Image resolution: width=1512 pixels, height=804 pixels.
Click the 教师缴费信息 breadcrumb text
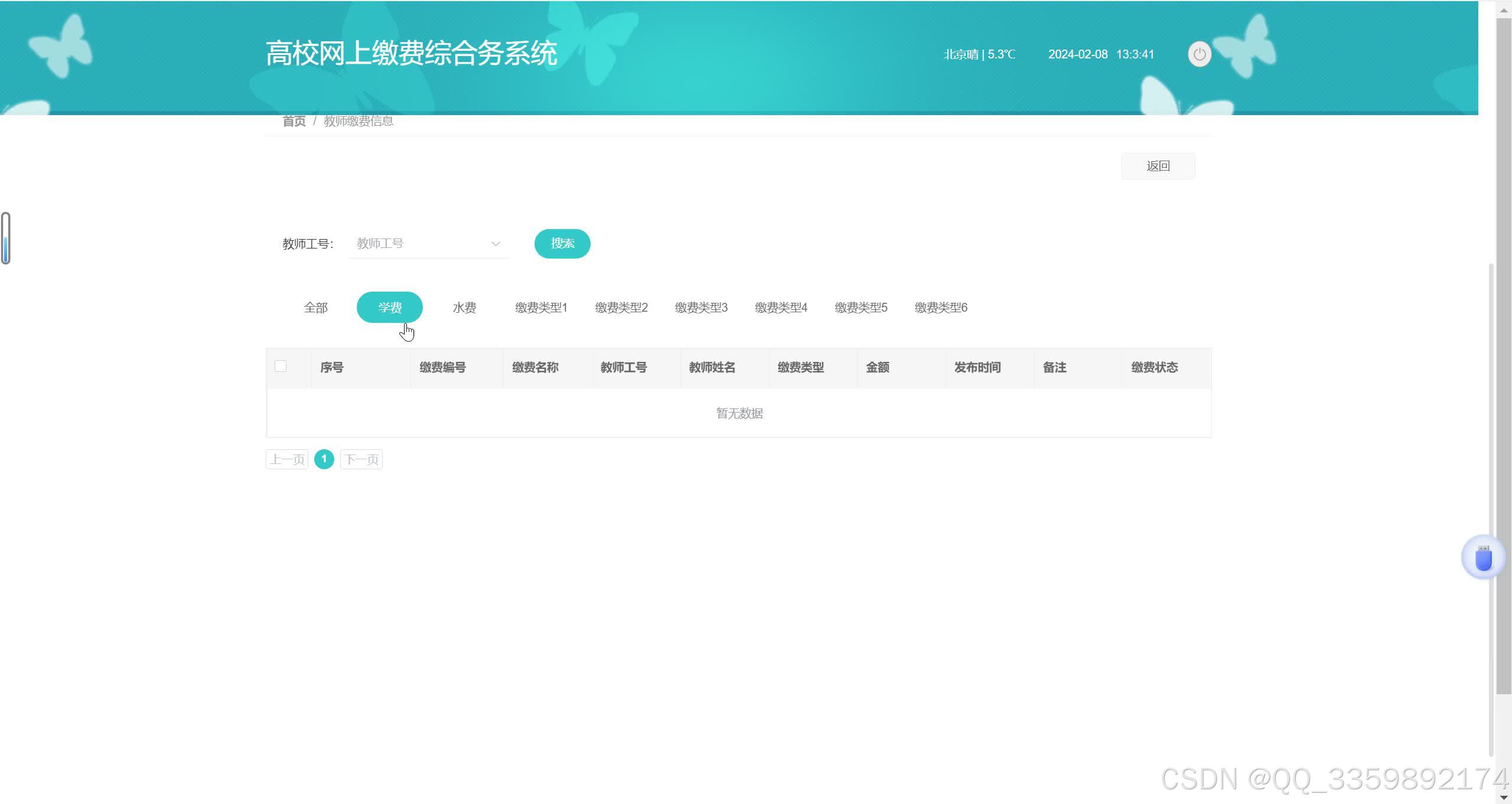point(359,121)
